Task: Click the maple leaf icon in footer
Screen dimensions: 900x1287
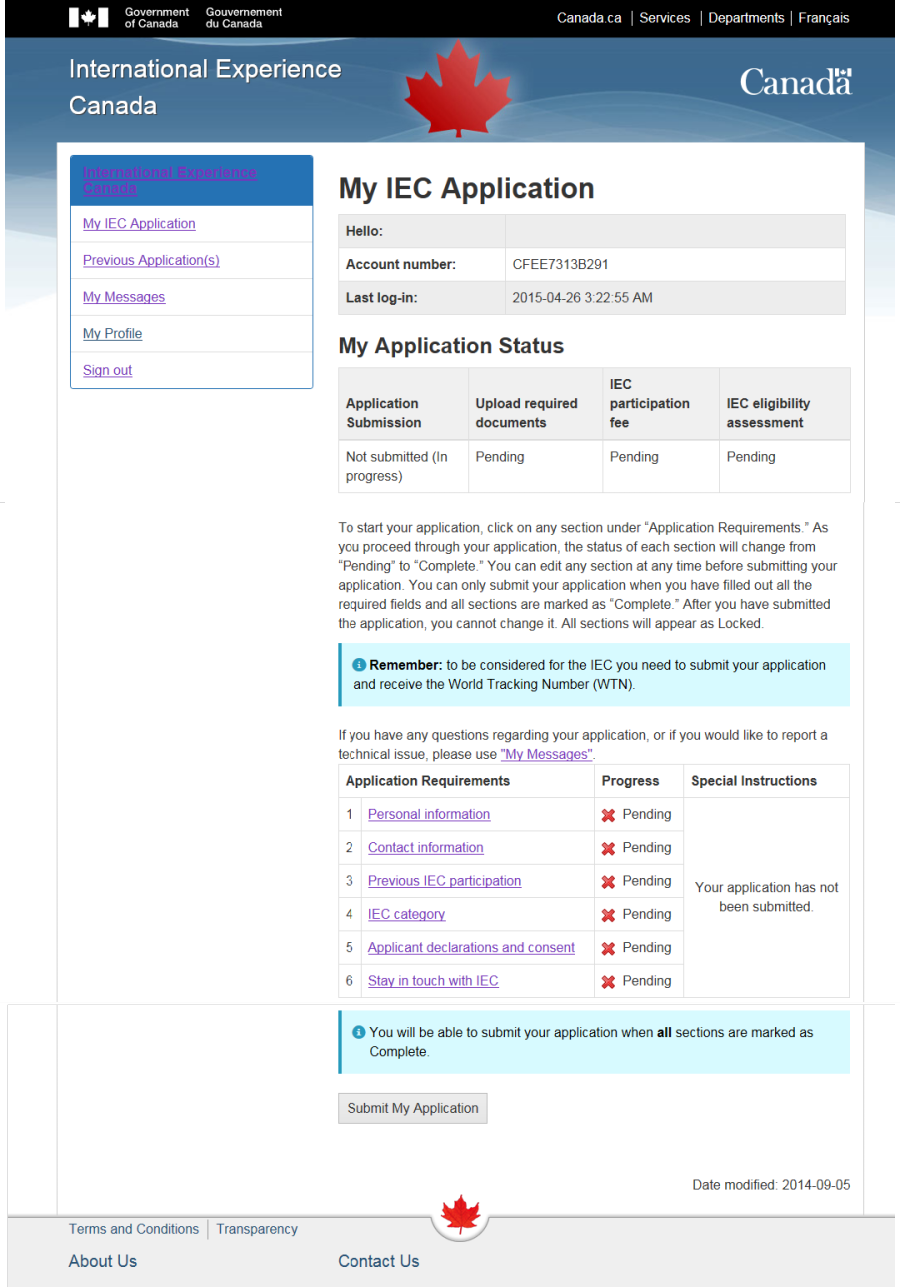Action: 461,1214
